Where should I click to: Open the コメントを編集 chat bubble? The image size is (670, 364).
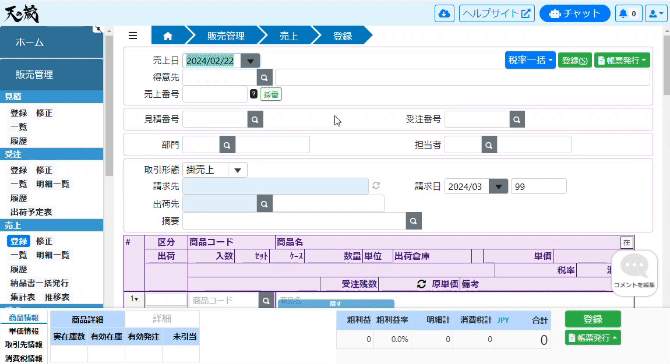[x=635, y=273]
